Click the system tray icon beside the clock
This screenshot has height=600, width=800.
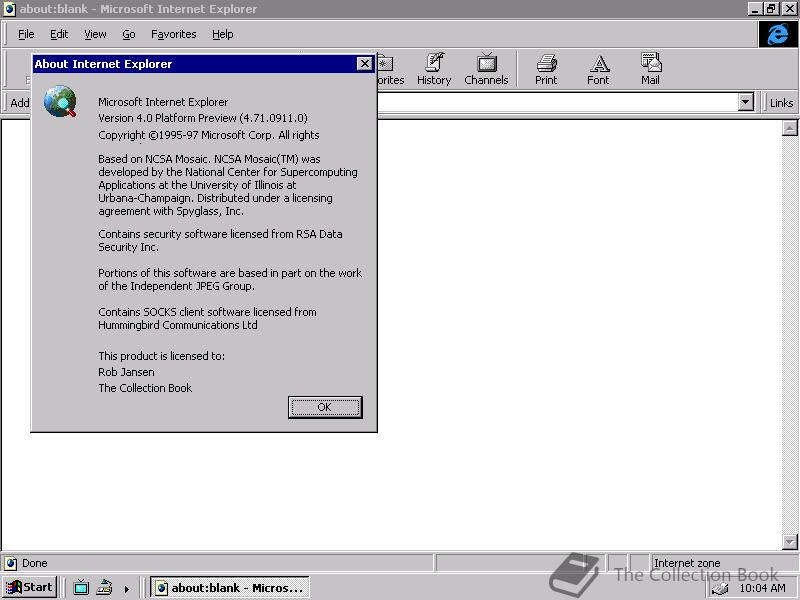719,589
